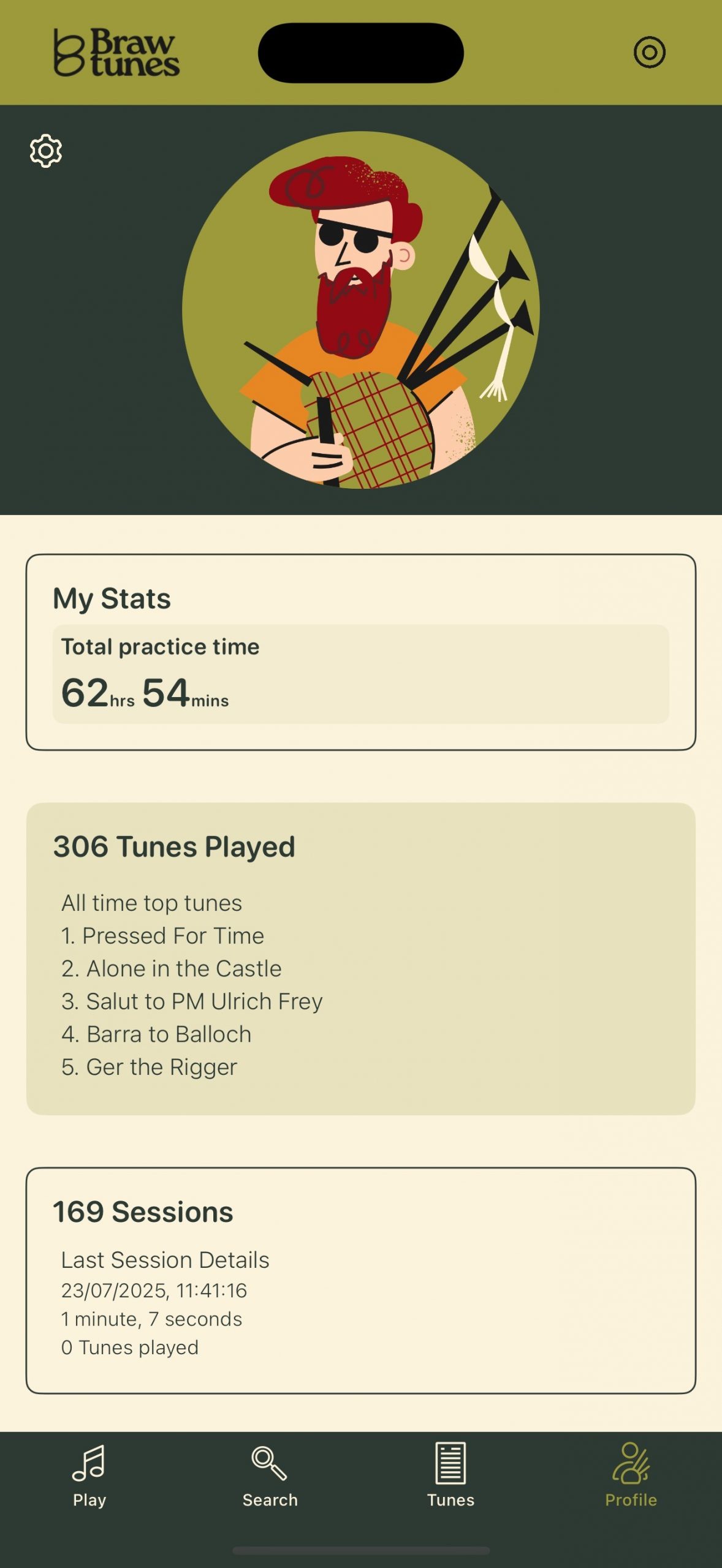Open top tune Barra to Balloch
The height and width of the screenshot is (1568, 722).
click(156, 1035)
